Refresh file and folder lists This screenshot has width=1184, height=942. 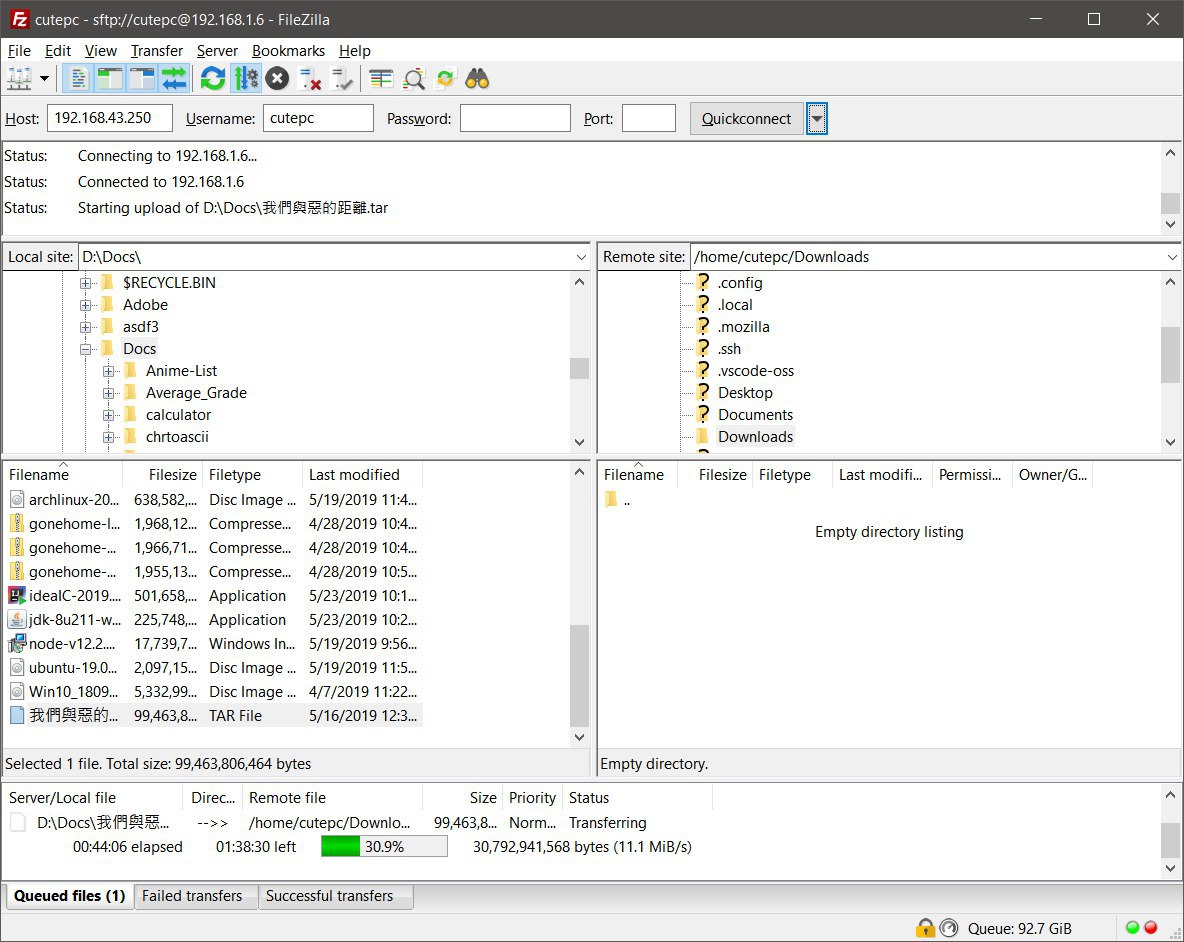213,78
